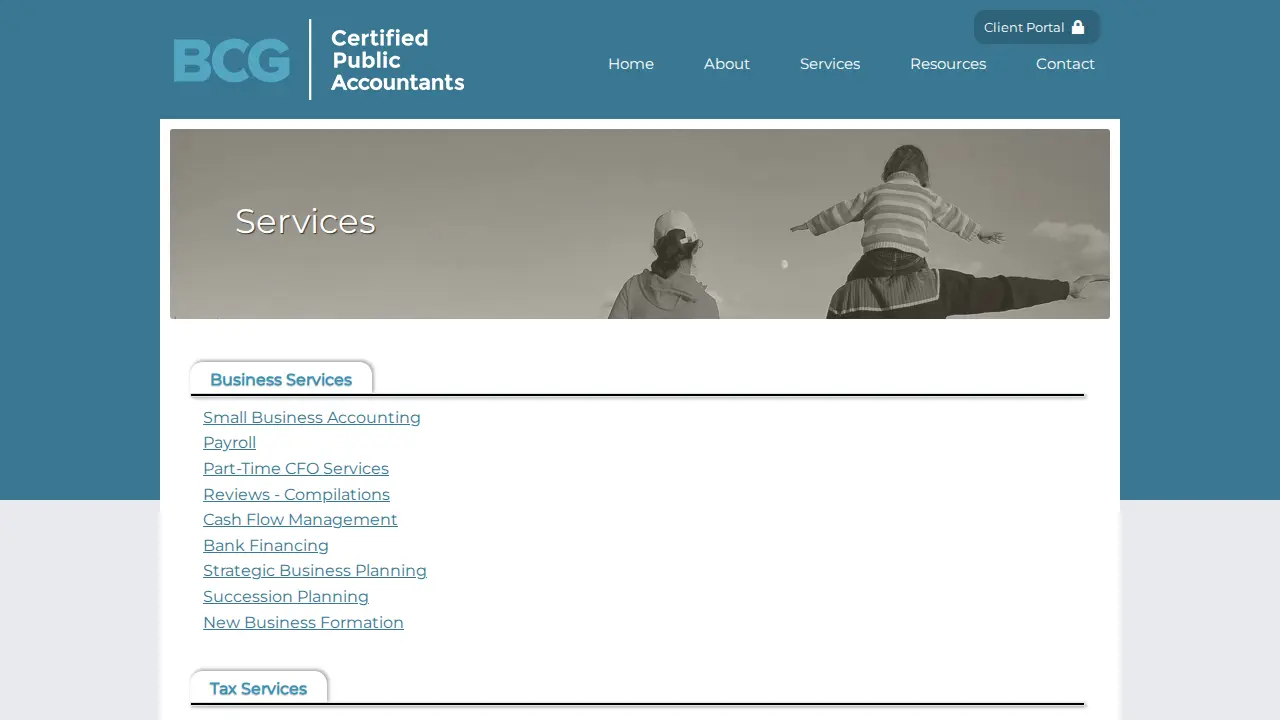Open the Client Portal button
The height and width of the screenshot is (720, 1280).
(x=1036, y=27)
